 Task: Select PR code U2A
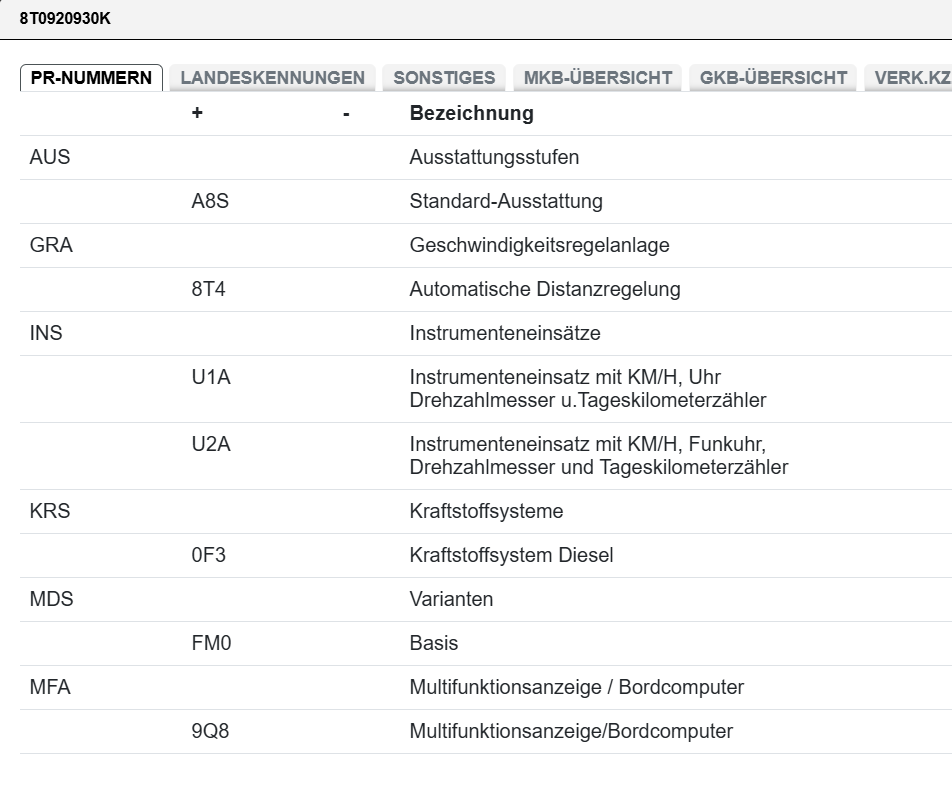[x=210, y=444]
